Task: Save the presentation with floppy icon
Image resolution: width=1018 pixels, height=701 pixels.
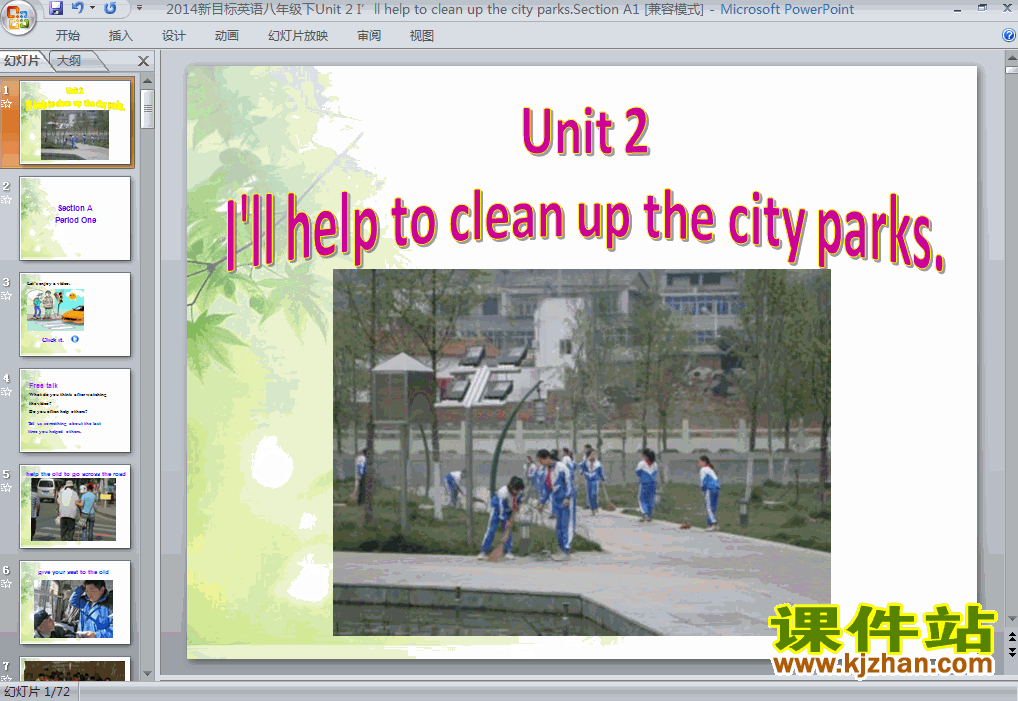Action: pyautogui.click(x=56, y=8)
